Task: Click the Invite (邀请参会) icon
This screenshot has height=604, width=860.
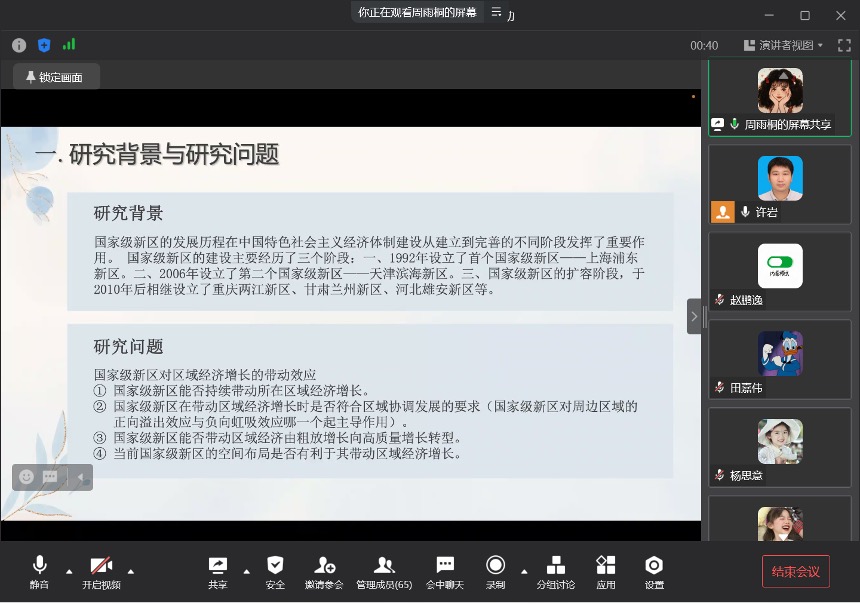Action: 324,571
